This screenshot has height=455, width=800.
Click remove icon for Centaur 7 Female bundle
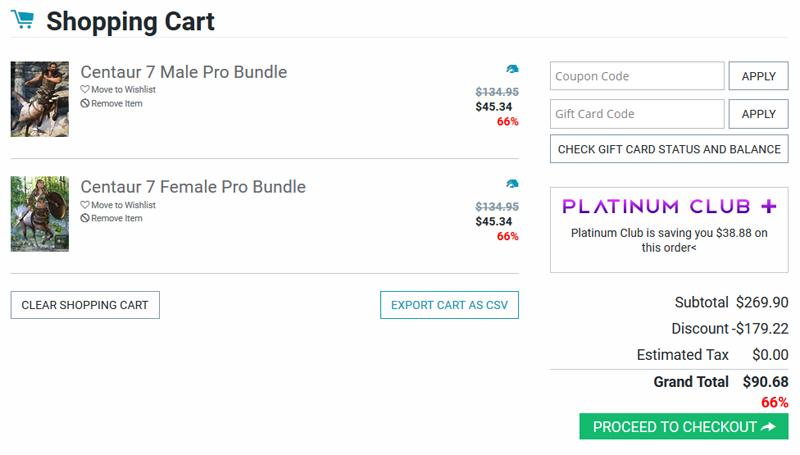[85, 219]
